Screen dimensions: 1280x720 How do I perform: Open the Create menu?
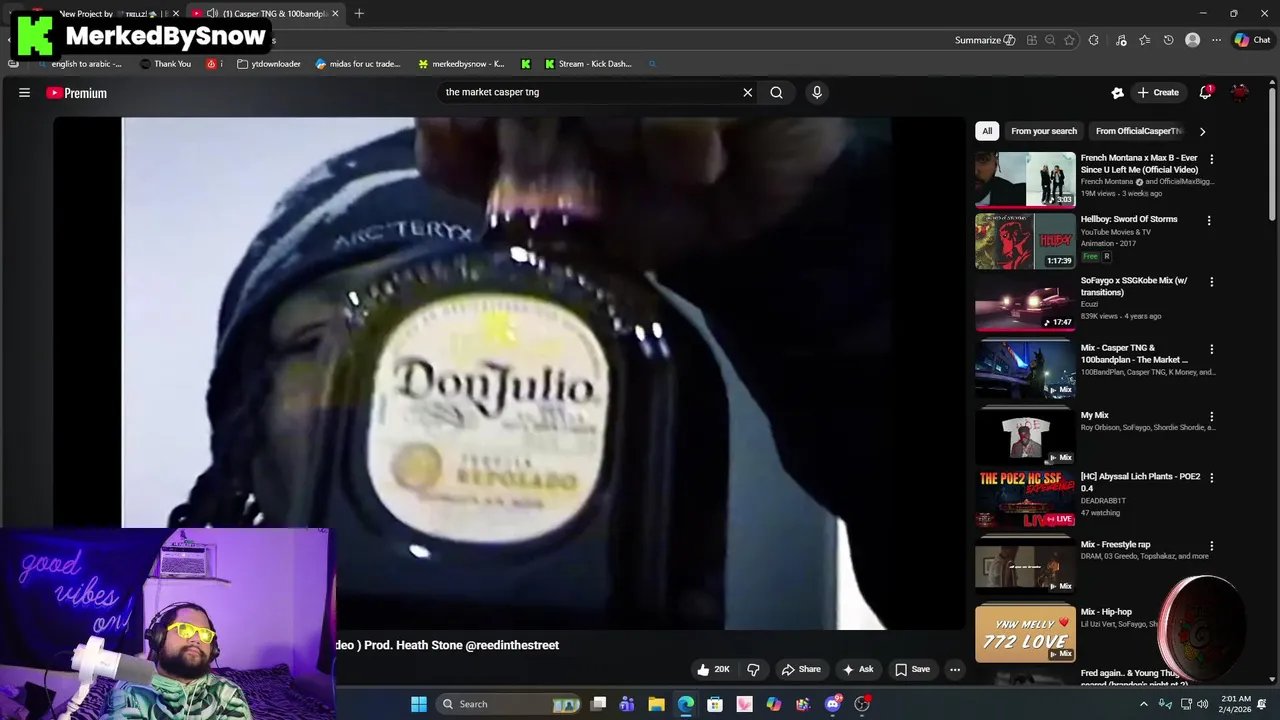(1158, 92)
